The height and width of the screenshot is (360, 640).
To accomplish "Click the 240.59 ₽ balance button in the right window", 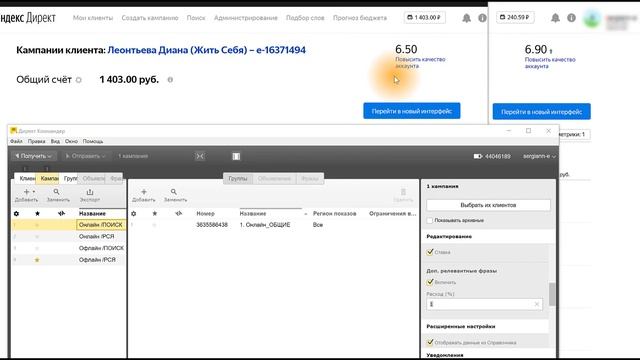I will [x=515, y=18].
